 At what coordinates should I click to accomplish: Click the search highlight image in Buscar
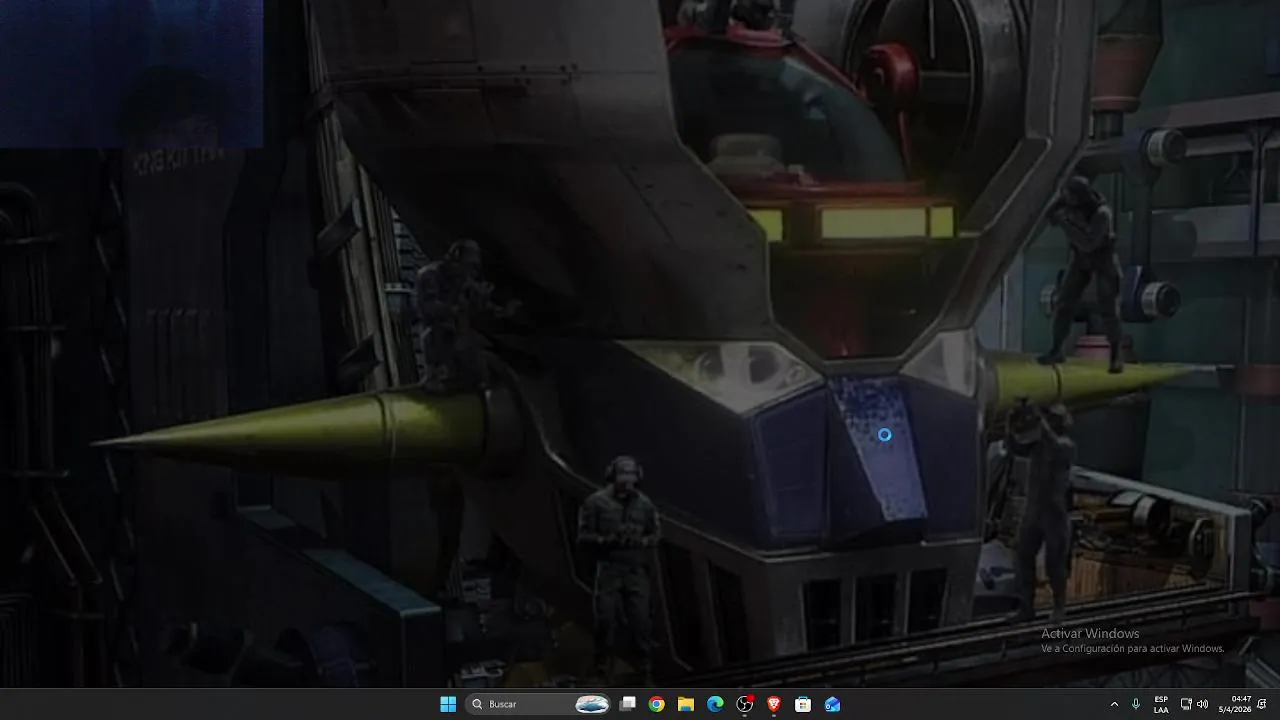[x=592, y=704]
